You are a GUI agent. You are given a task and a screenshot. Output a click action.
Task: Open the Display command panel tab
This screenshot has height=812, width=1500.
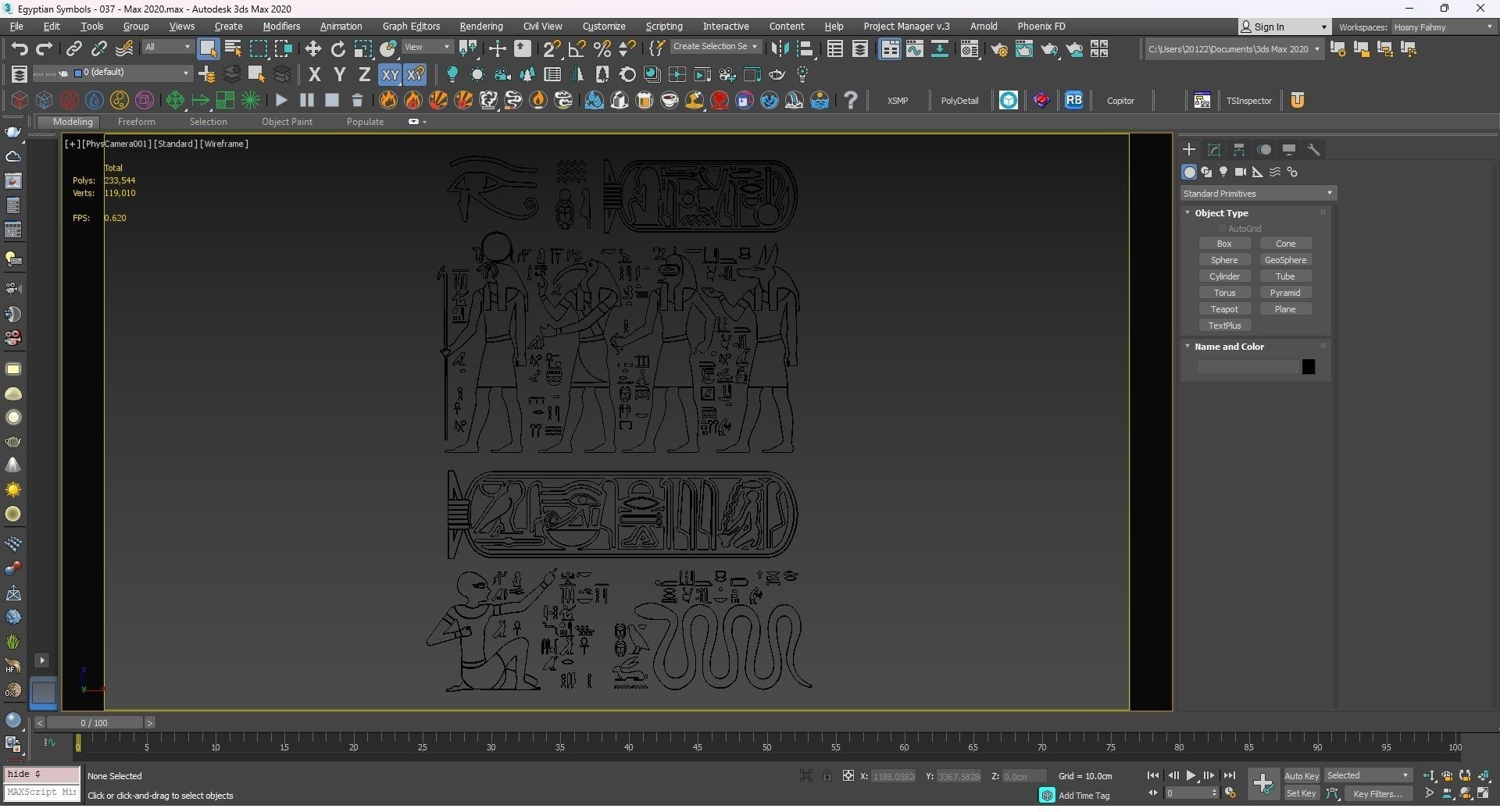(x=1289, y=150)
